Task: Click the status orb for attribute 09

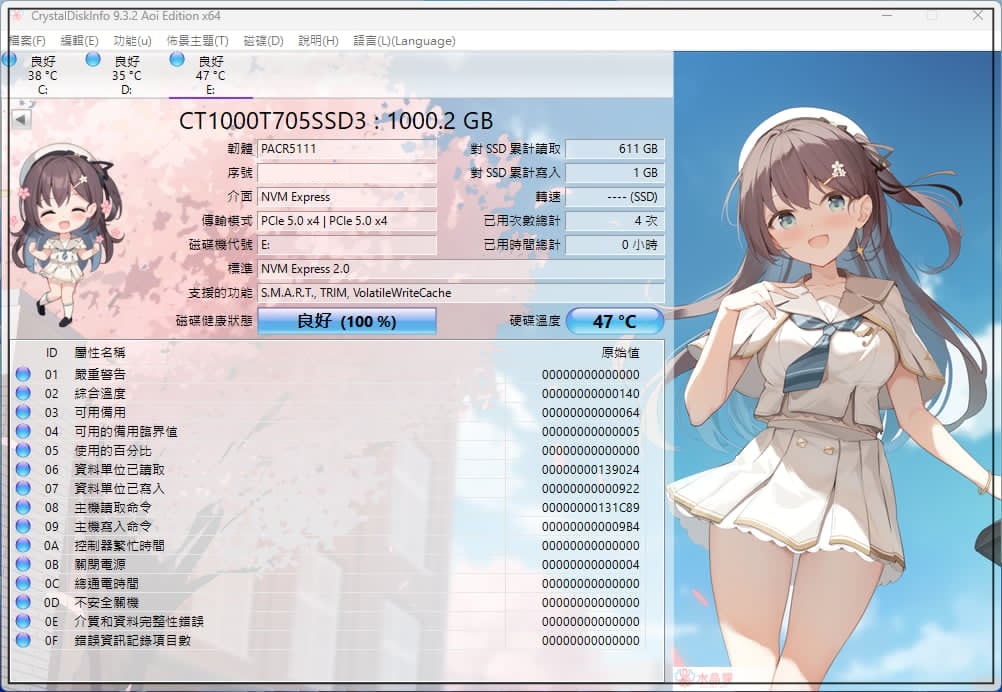Action: point(23,526)
